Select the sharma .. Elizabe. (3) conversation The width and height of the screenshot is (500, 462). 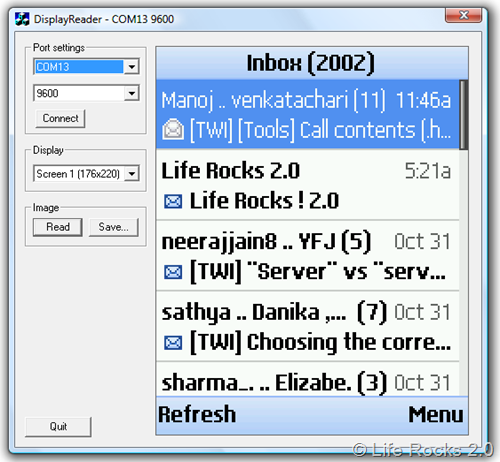[x=307, y=380]
